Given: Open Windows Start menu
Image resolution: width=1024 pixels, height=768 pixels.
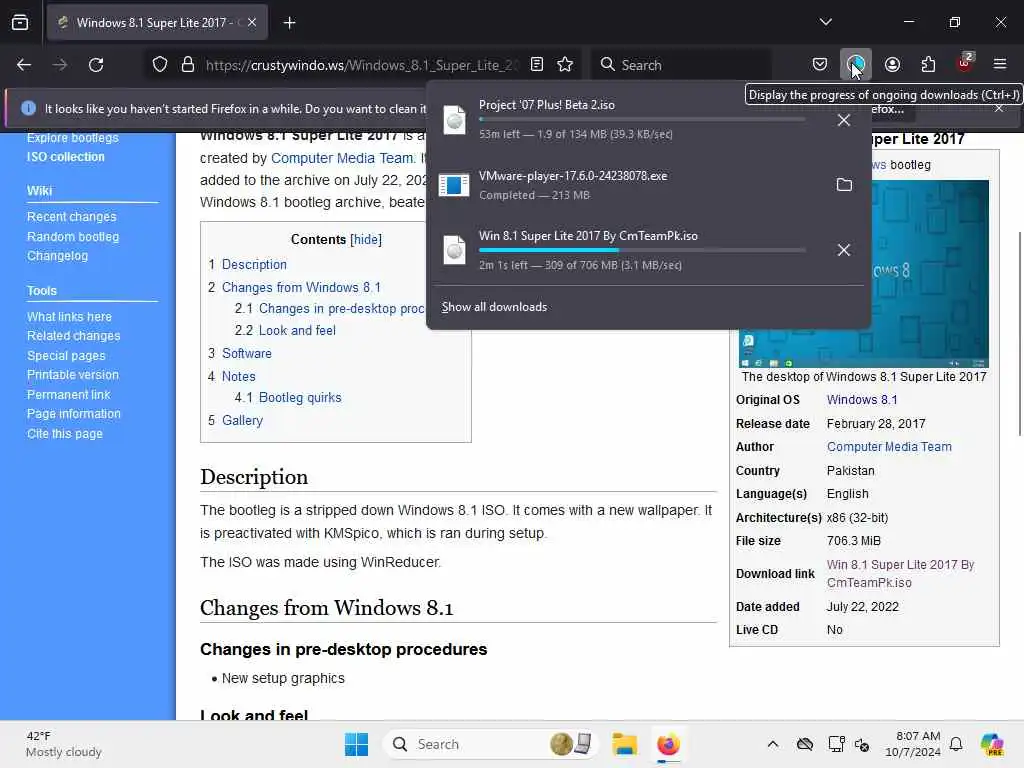Looking at the screenshot, I should tap(357, 744).
